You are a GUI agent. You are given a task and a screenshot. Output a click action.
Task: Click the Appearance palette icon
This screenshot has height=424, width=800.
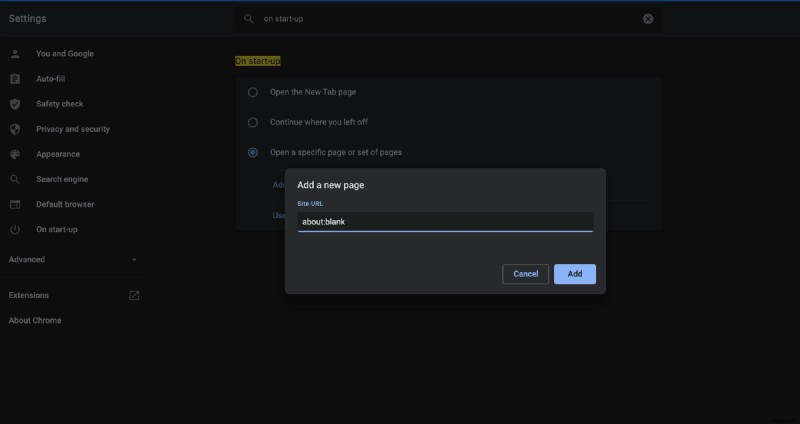coord(15,154)
